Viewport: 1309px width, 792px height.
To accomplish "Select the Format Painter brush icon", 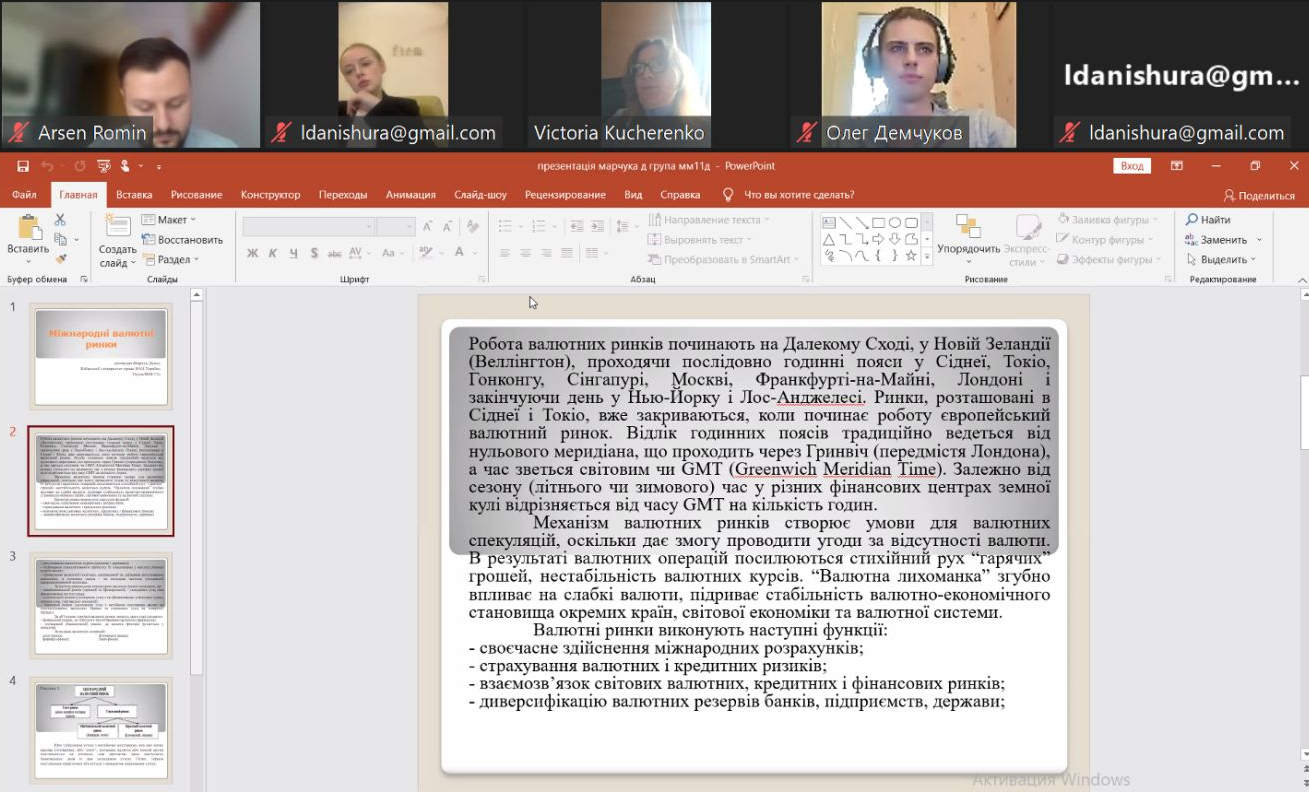I will 60,259.
